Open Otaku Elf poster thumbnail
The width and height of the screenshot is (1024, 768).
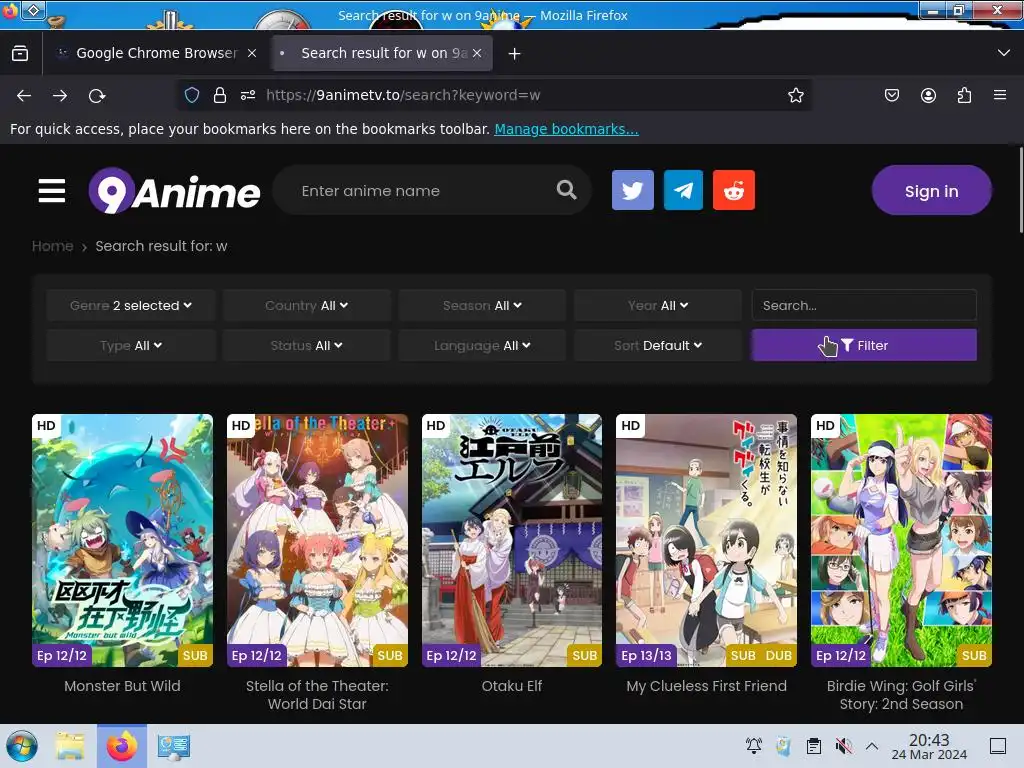pyautogui.click(x=511, y=540)
